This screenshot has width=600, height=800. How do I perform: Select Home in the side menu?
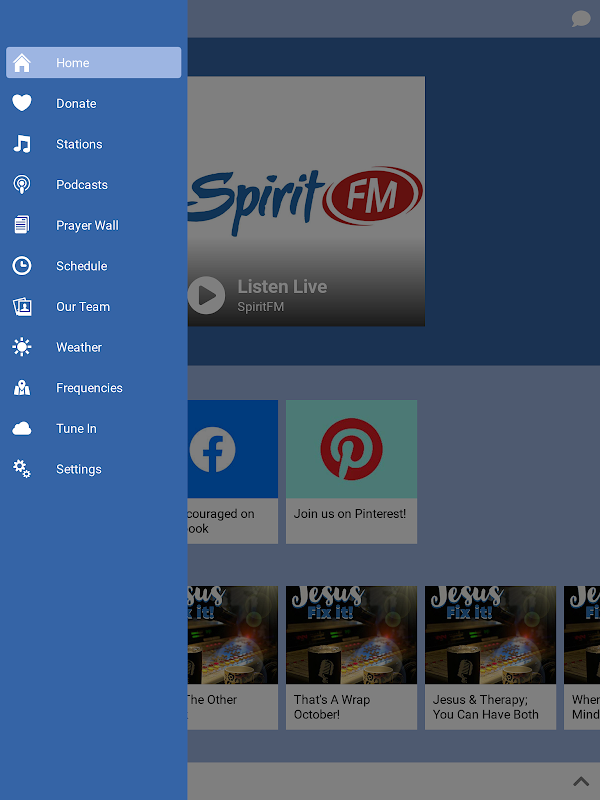pos(93,63)
